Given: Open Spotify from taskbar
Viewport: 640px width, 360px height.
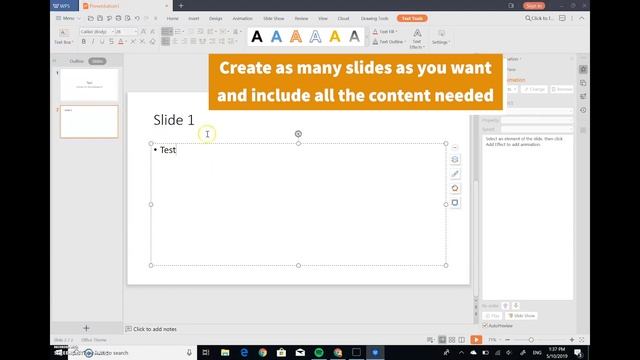Looking at the screenshot, I should (x=319, y=352).
